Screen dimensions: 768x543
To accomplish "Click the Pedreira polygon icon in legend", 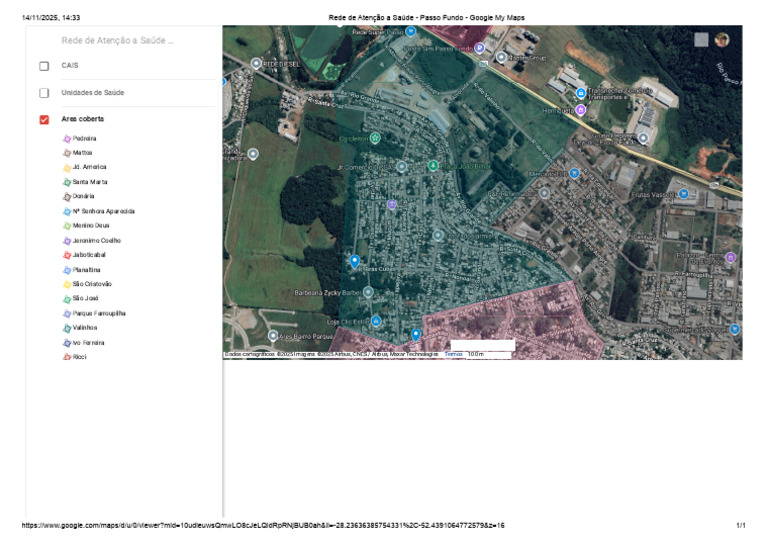I will pyautogui.click(x=67, y=139).
